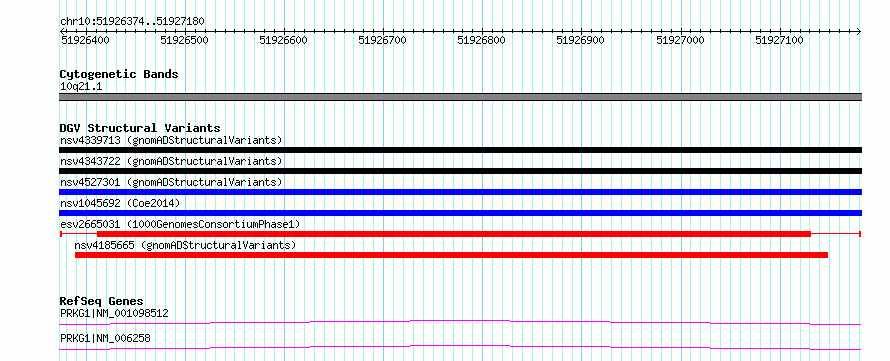890x361 pixels.
Task: Open nsv4185665 (gnomADStructuralVariants) label
Action: click(x=186, y=245)
